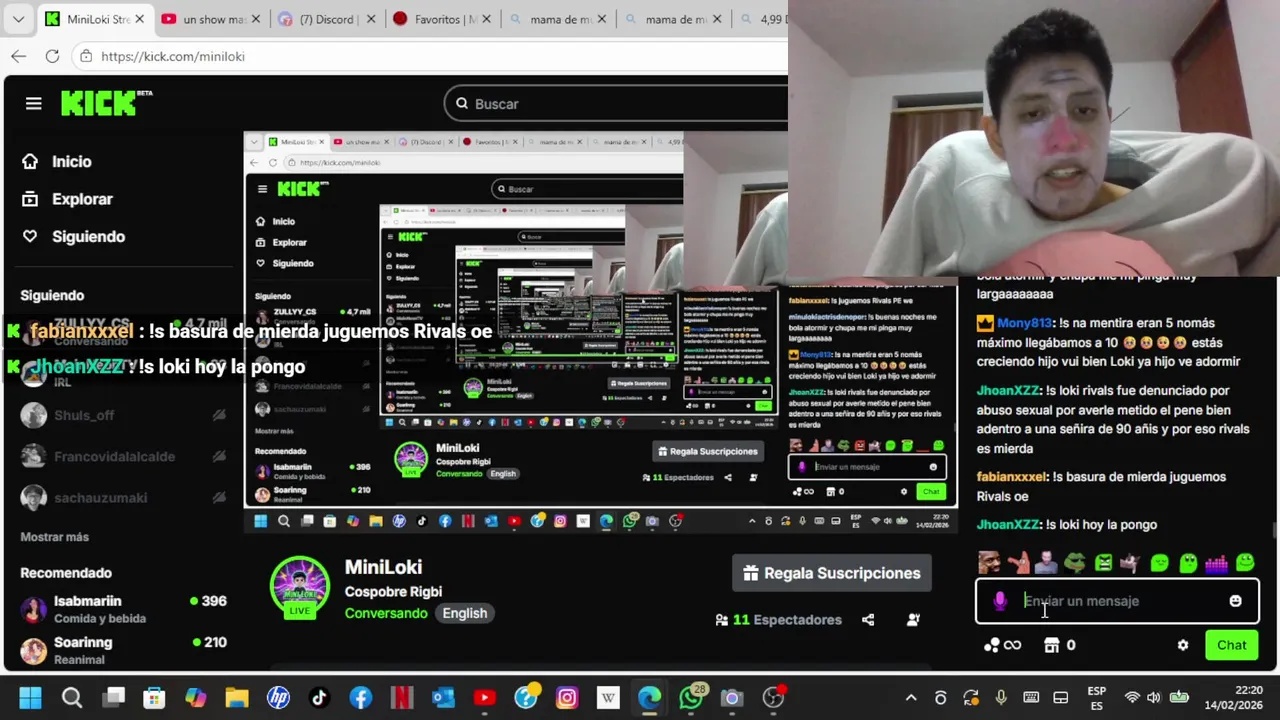Image resolution: width=1280 pixels, height=720 pixels.
Task: Switch to the 'un show ma' YouTube tab
Action: pos(211,19)
